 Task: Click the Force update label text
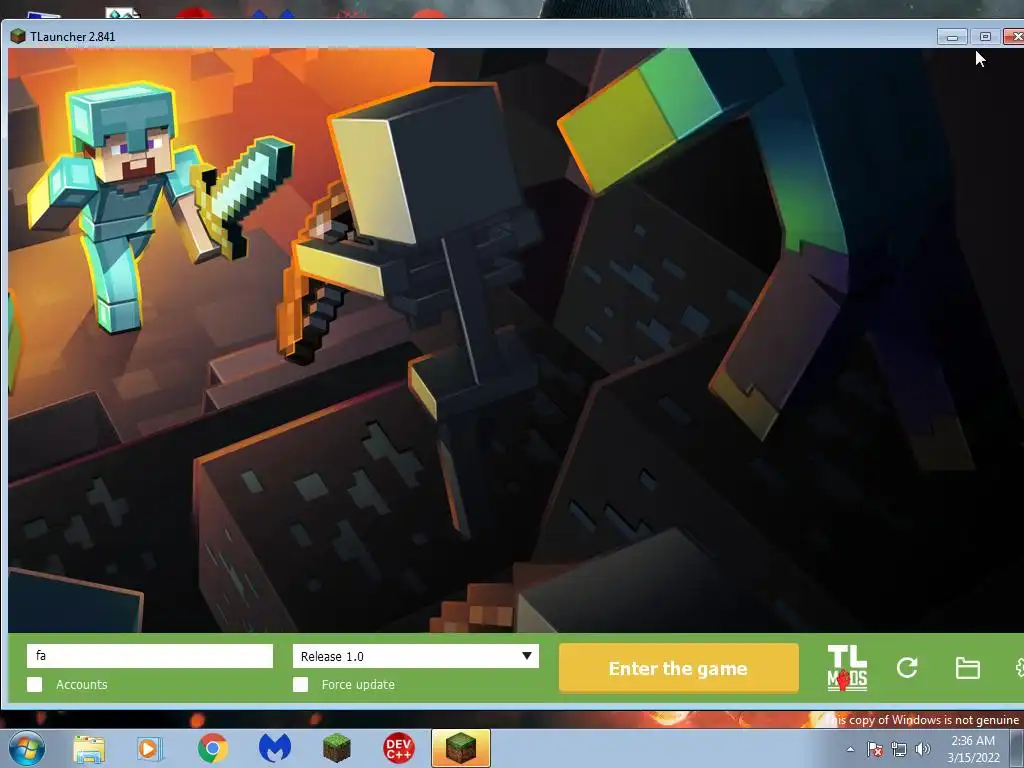[358, 684]
